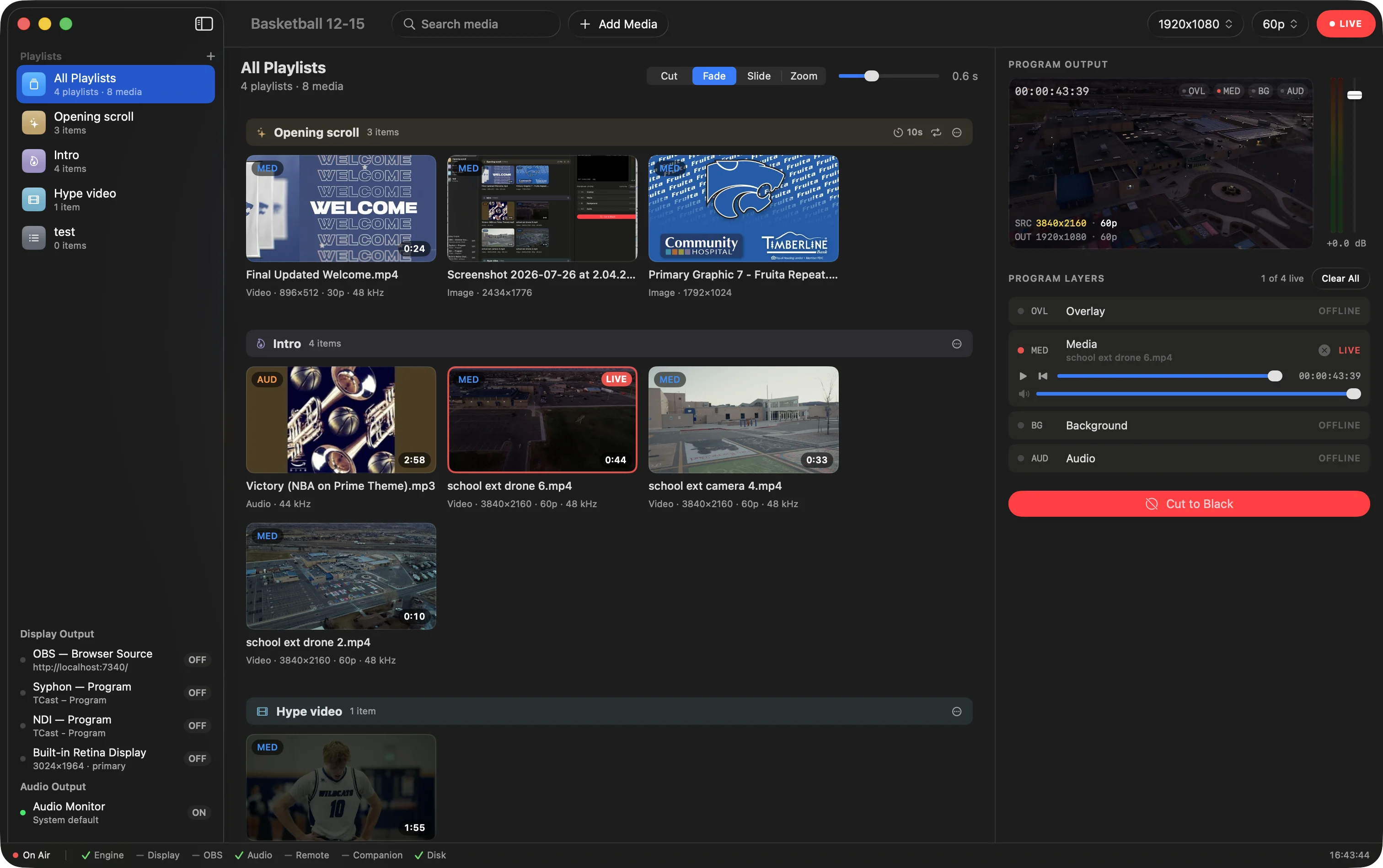Click the Remote status item

(307, 855)
